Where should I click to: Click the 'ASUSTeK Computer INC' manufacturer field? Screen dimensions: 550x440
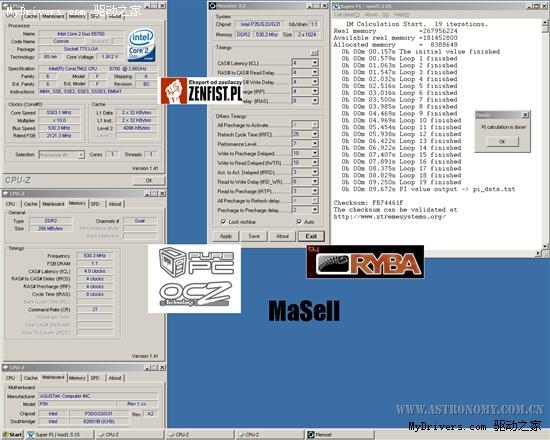pos(98,396)
